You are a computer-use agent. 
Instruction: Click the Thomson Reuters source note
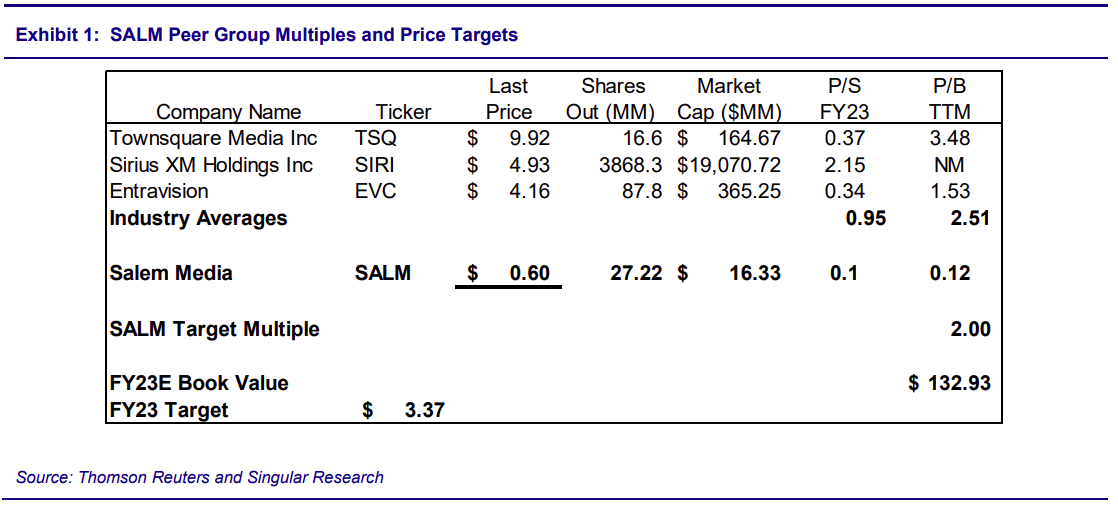point(200,477)
